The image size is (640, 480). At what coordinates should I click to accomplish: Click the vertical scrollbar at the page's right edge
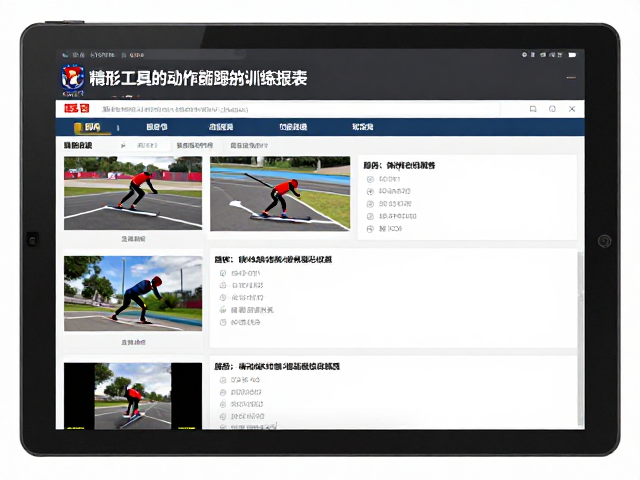[580, 339]
